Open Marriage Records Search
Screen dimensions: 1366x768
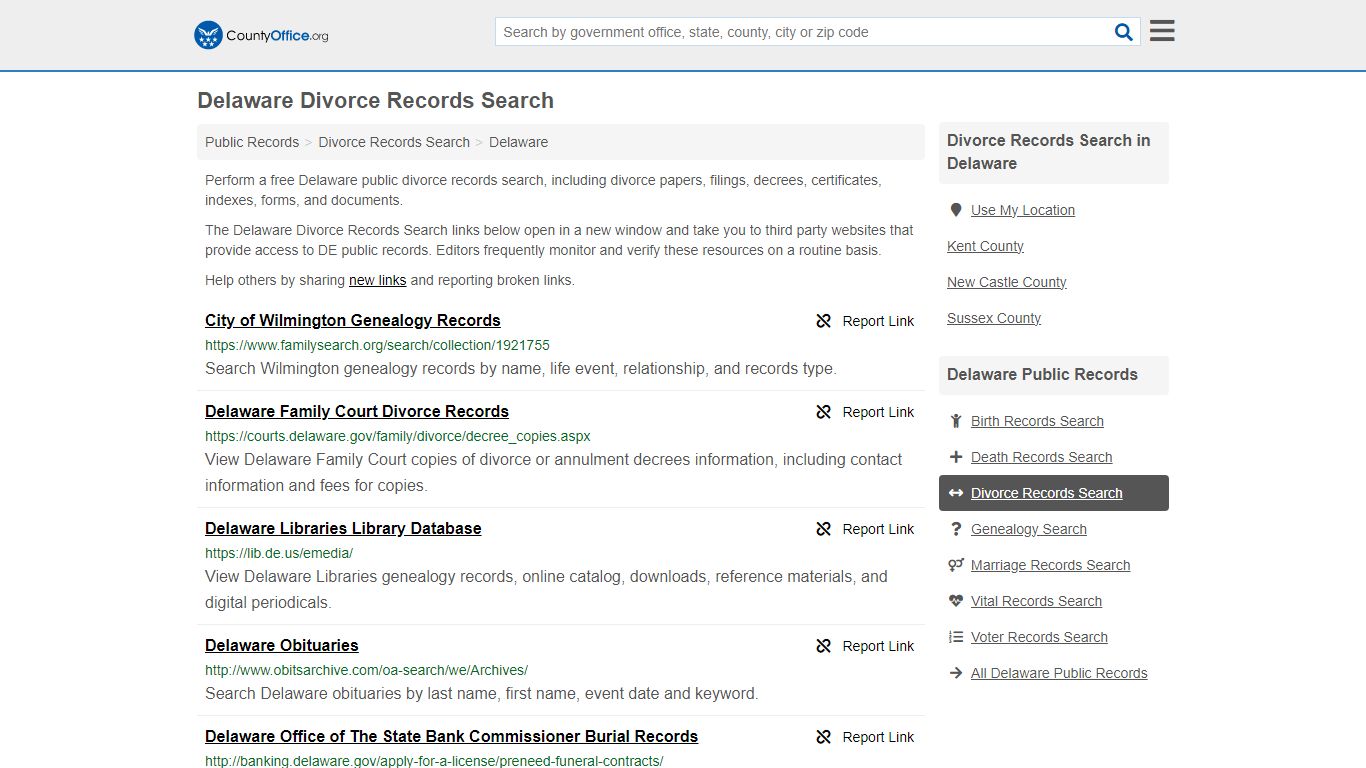coord(1050,565)
